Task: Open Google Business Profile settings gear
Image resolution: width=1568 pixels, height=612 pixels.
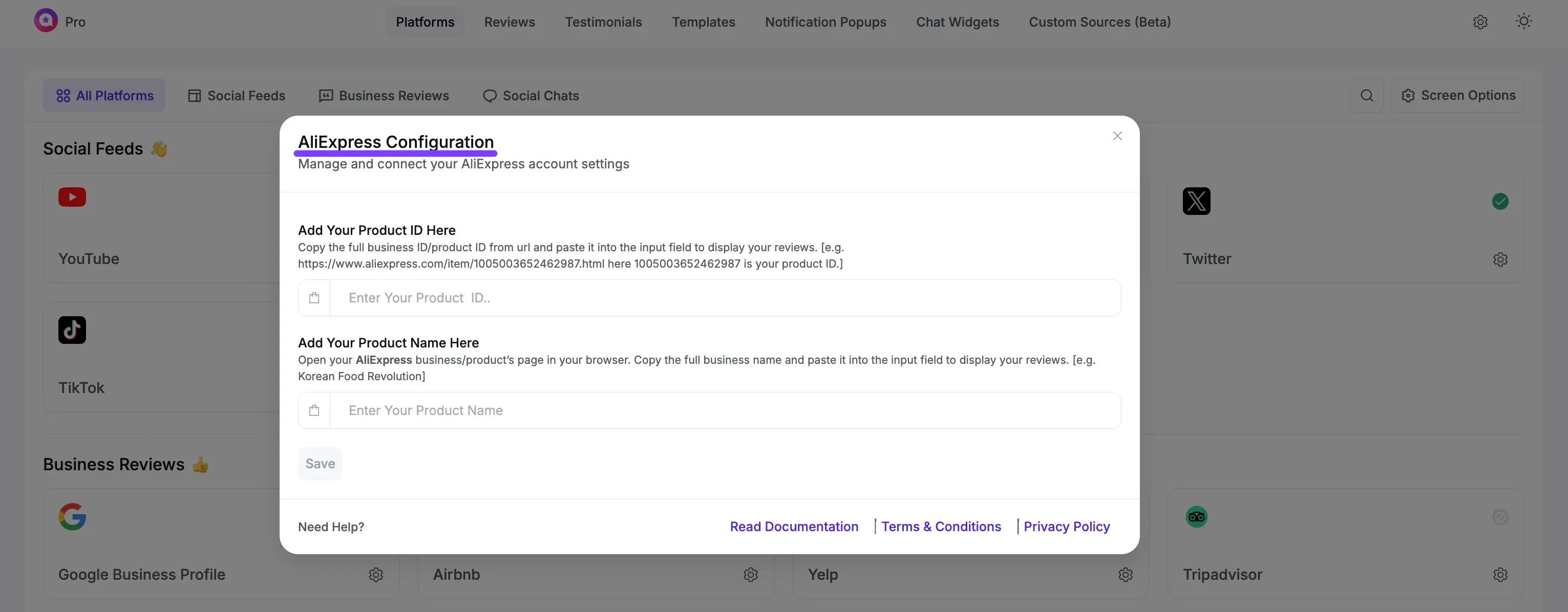Action: (x=375, y=574)
